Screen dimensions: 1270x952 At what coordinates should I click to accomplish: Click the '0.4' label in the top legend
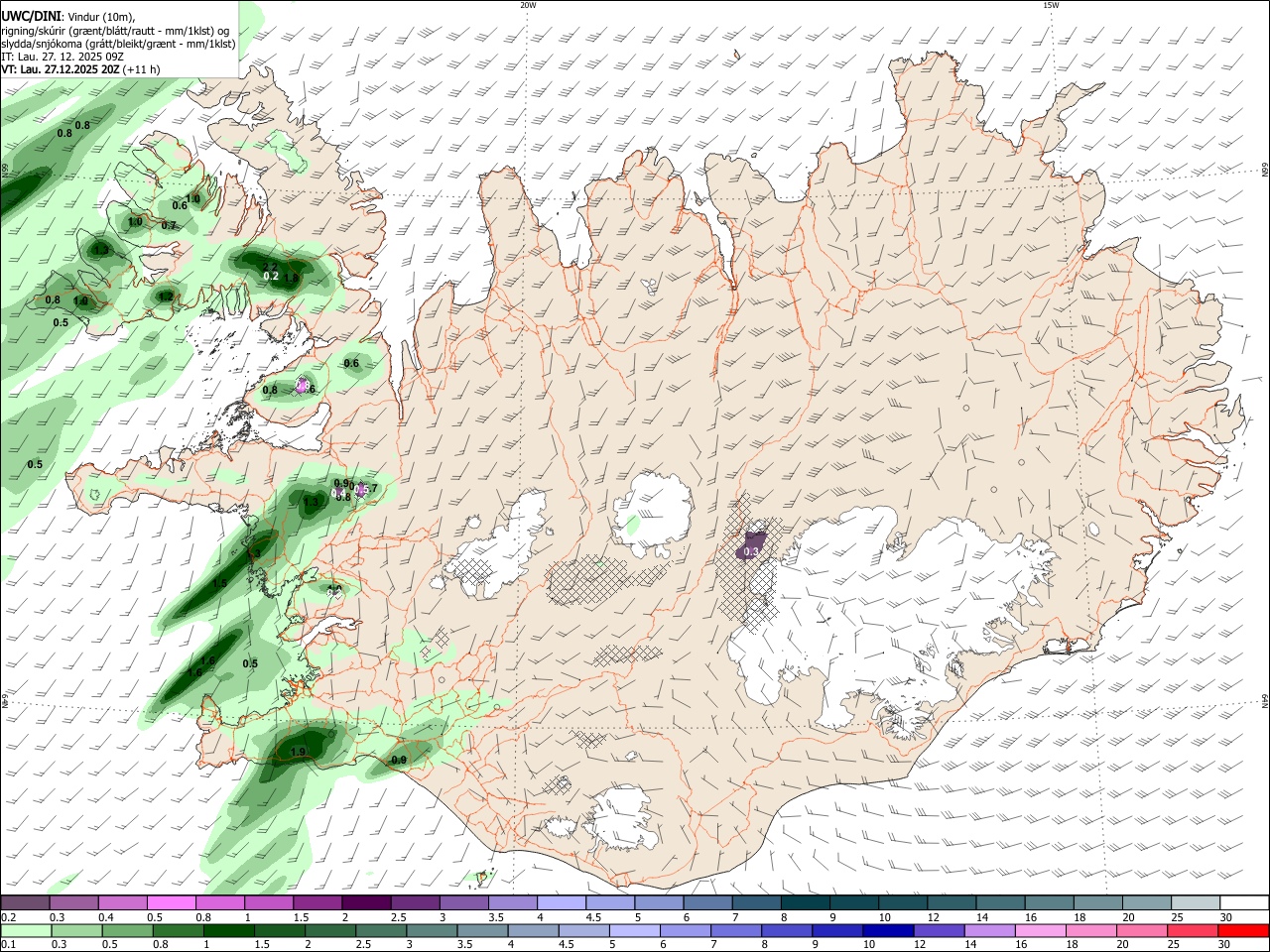(106, 917)
